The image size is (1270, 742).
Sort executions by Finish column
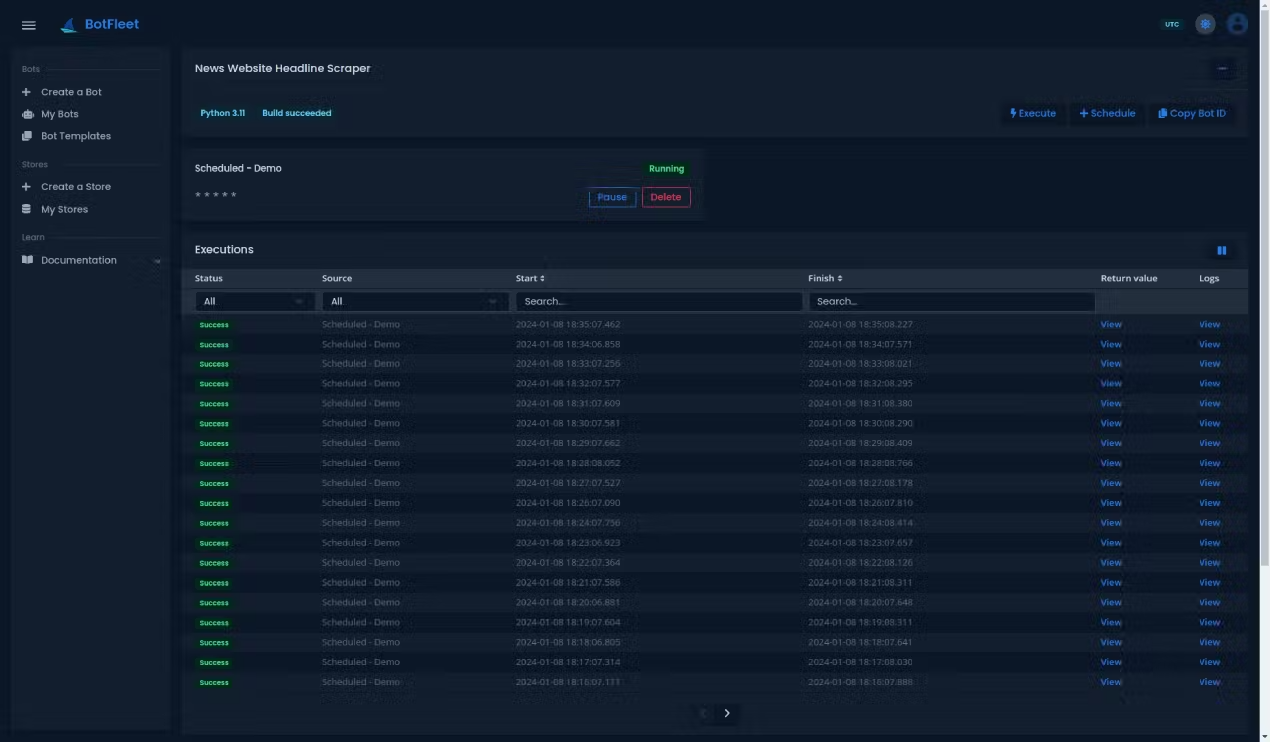tap(825, 278)
